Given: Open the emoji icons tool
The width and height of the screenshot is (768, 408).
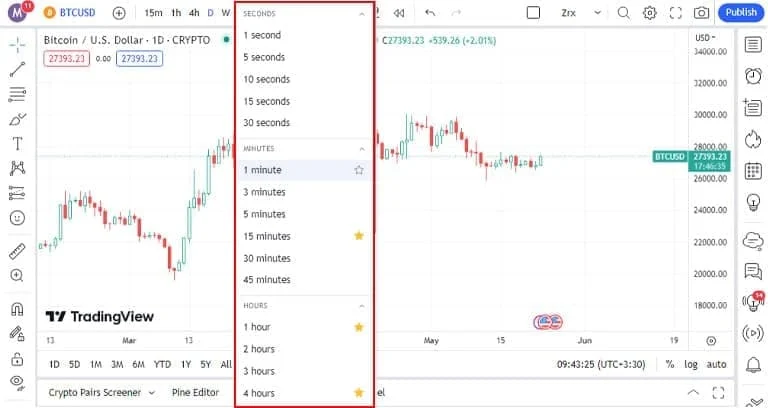Looking at the screenshot, I should pyautogui.click(x=17, y=217).
